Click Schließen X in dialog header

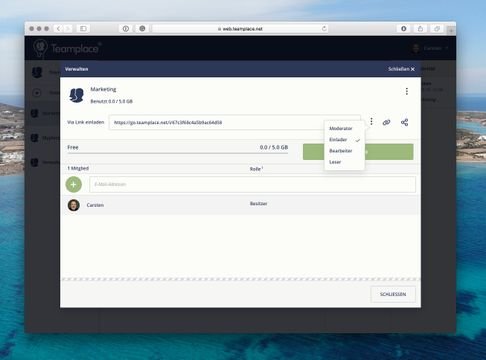401,69
